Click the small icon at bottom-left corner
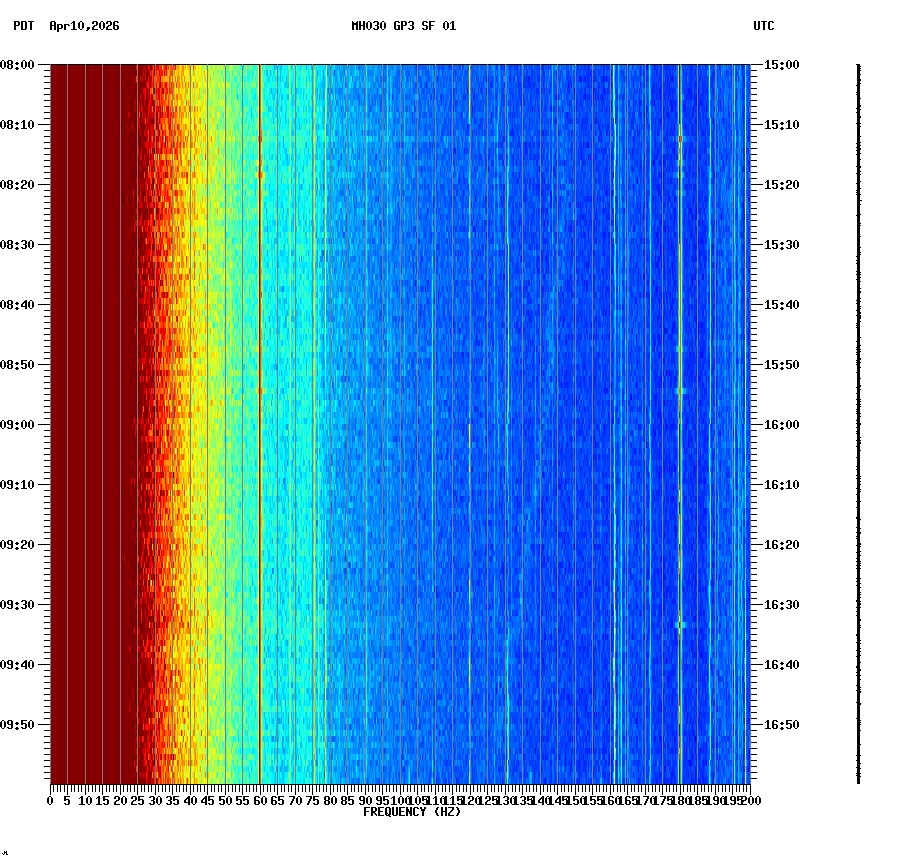The height and width of the screenshot is (864, 902). click(8, 855)
